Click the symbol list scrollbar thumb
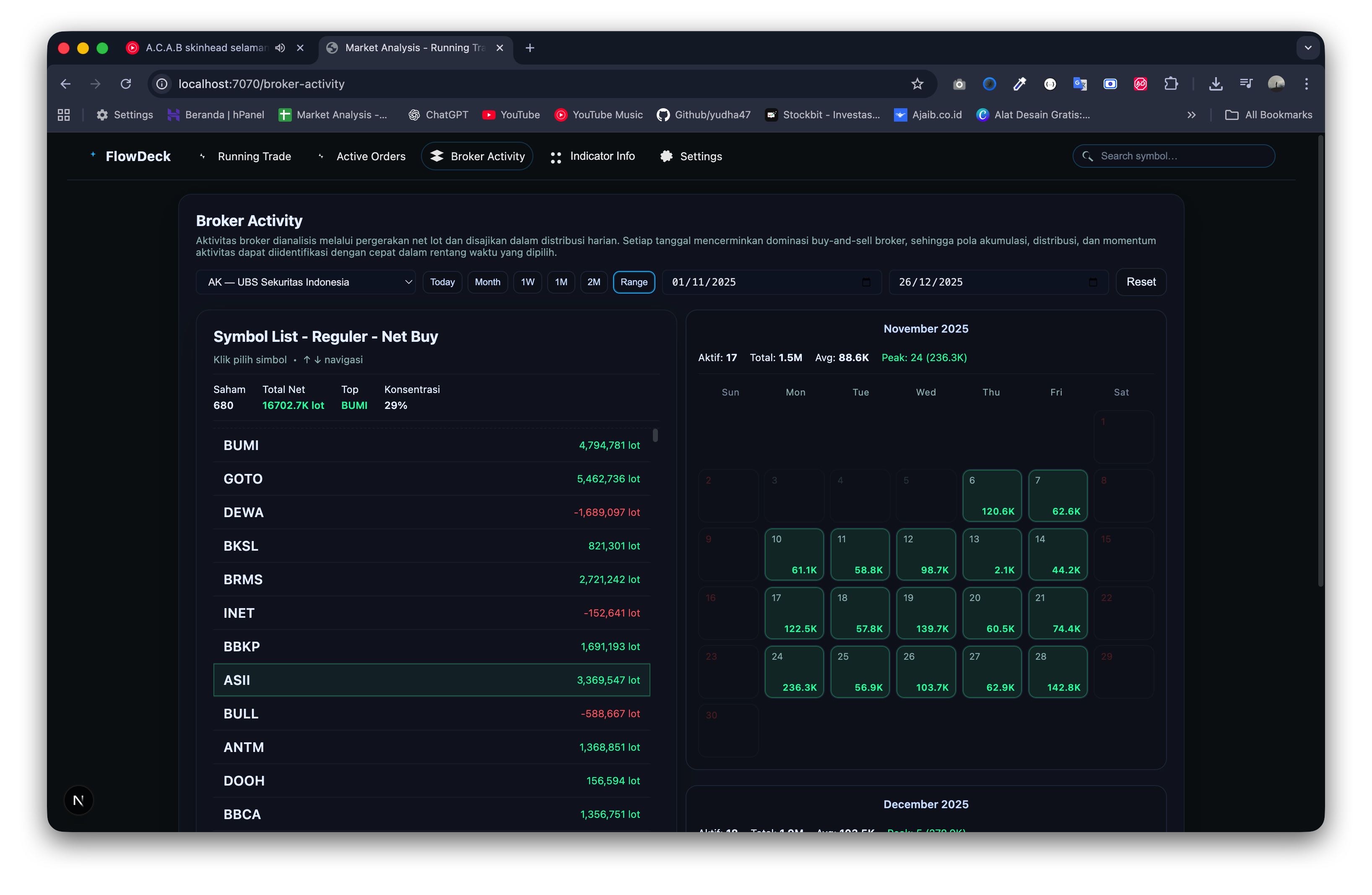 click(x=655, y=435)
